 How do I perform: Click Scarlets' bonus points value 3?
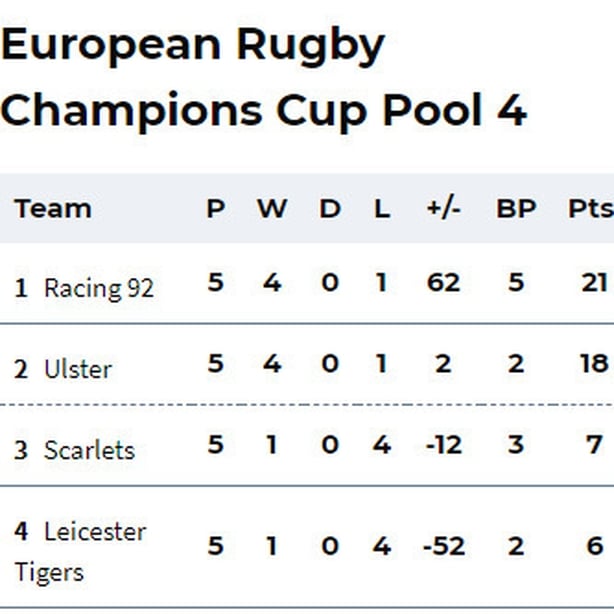coord(516,444)
